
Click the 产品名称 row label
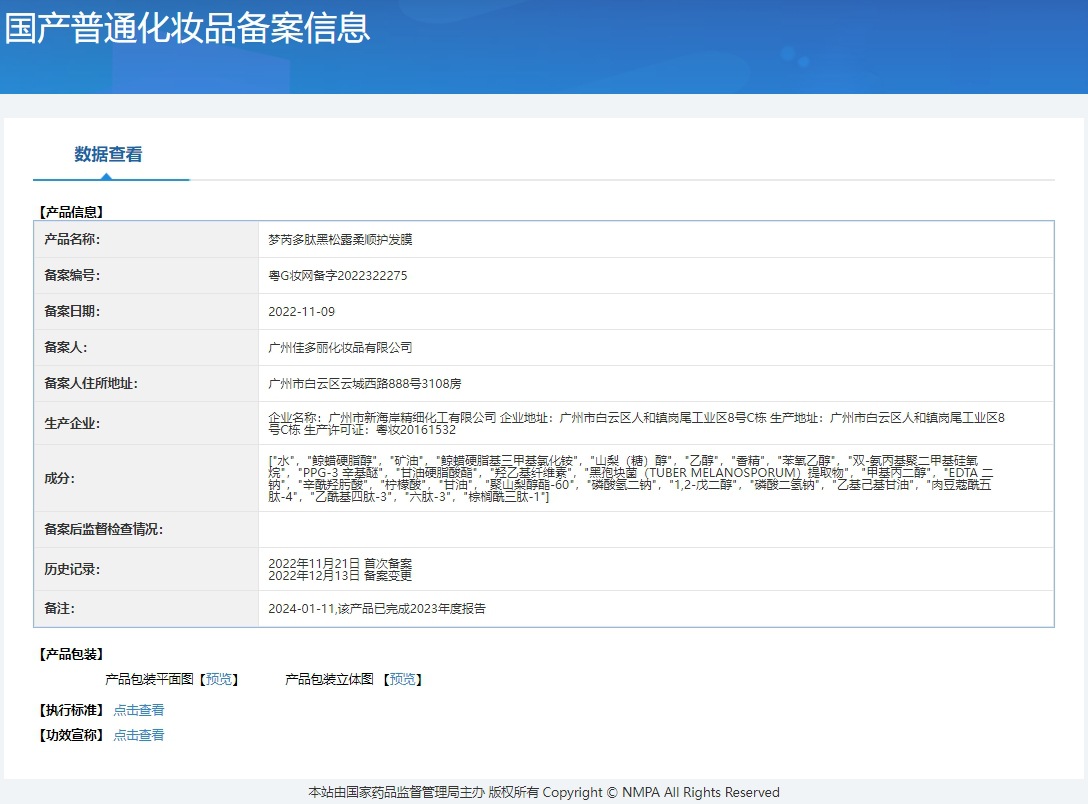tap(72, 239)
